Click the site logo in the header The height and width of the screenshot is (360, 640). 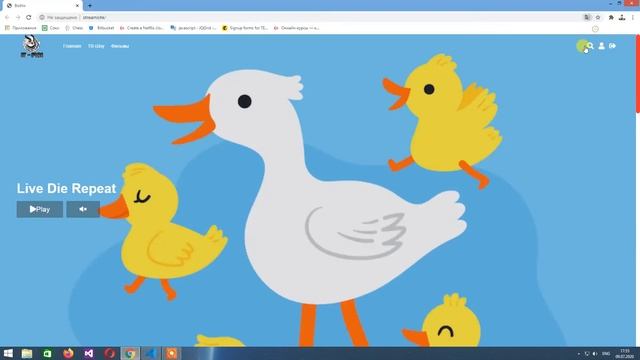(x=32, y=47)
